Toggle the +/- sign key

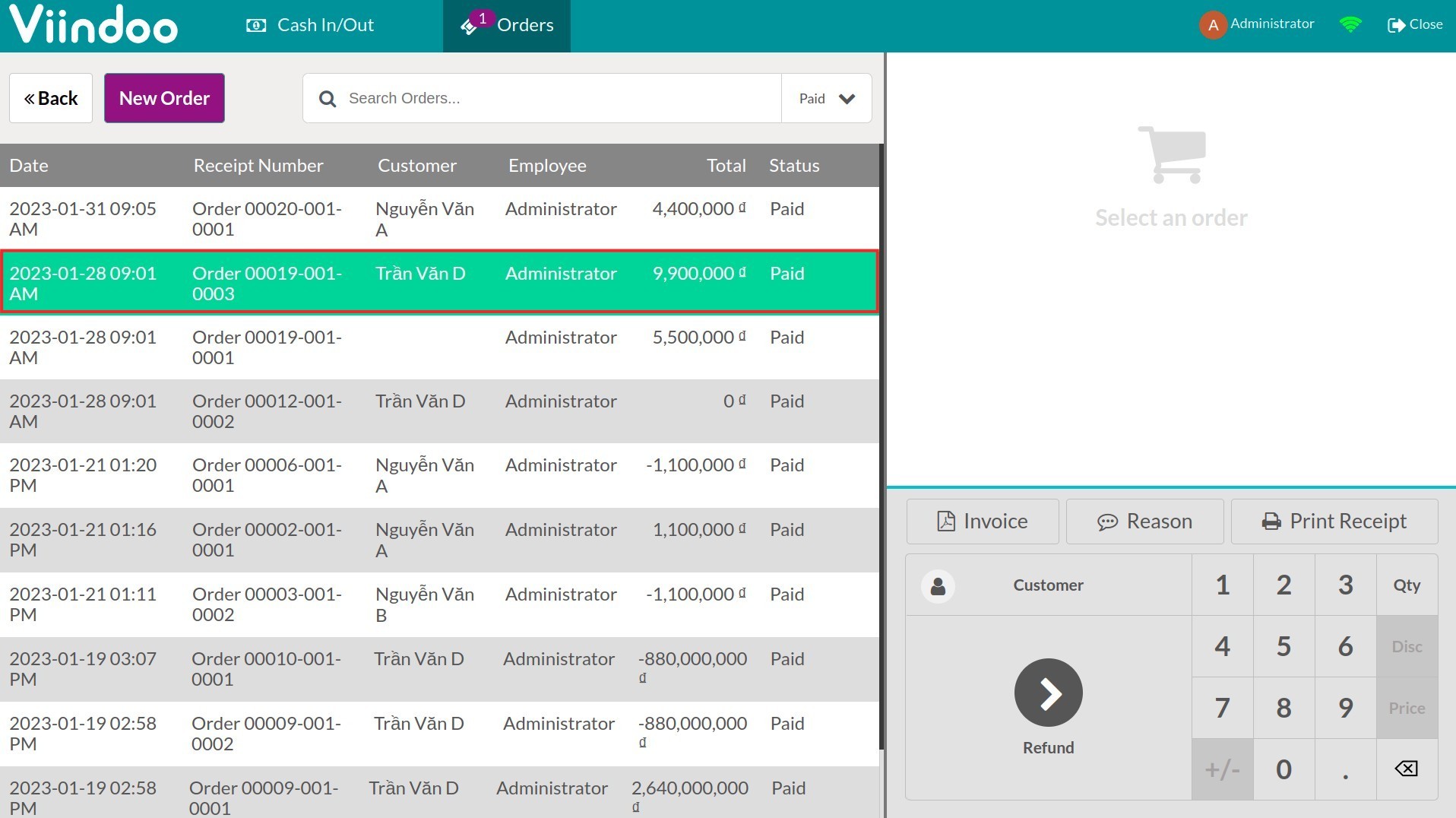click(x=1222, y=769)
